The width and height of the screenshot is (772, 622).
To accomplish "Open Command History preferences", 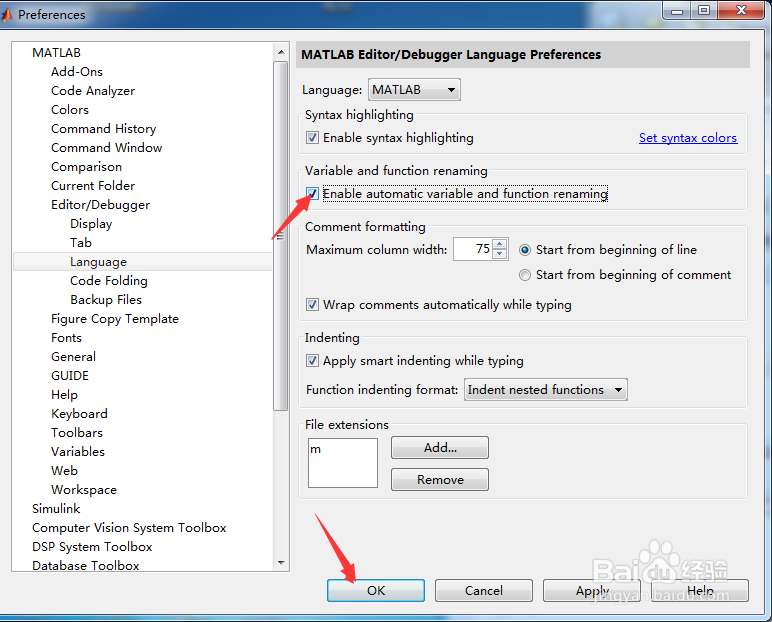I will 103,129.
